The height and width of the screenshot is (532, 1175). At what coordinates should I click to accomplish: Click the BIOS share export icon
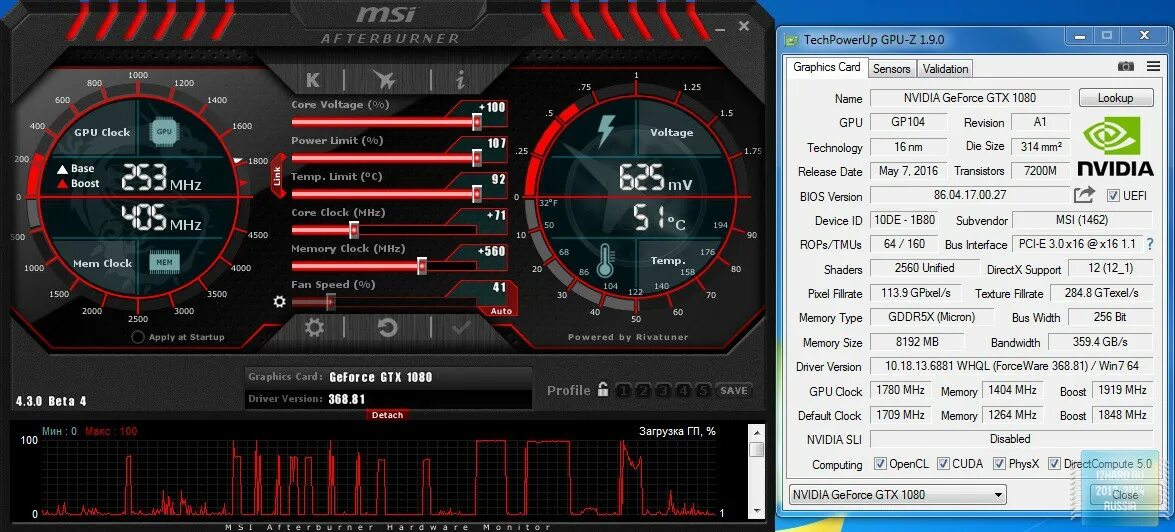click(x=1084, y=196)
